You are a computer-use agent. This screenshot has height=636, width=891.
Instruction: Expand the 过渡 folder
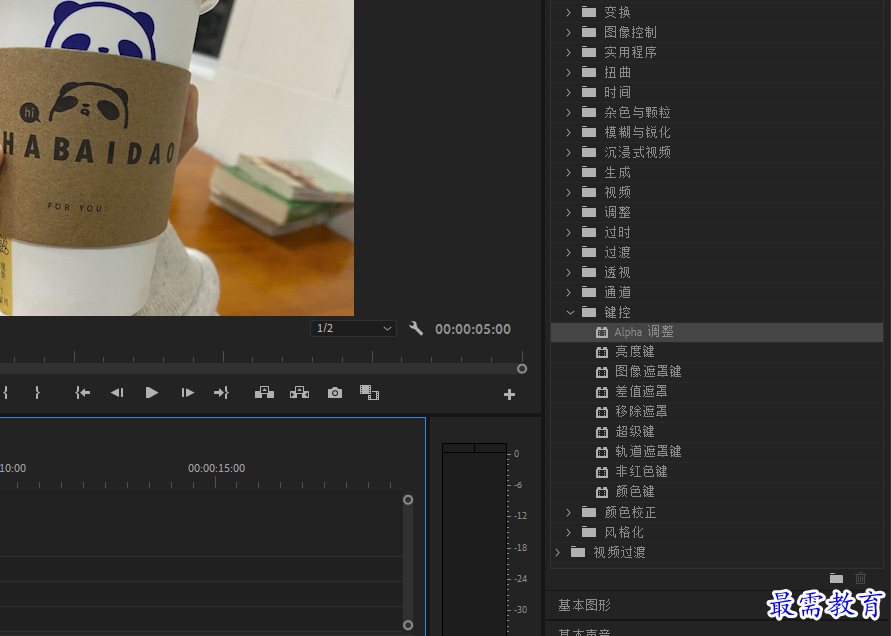point(568,252)
